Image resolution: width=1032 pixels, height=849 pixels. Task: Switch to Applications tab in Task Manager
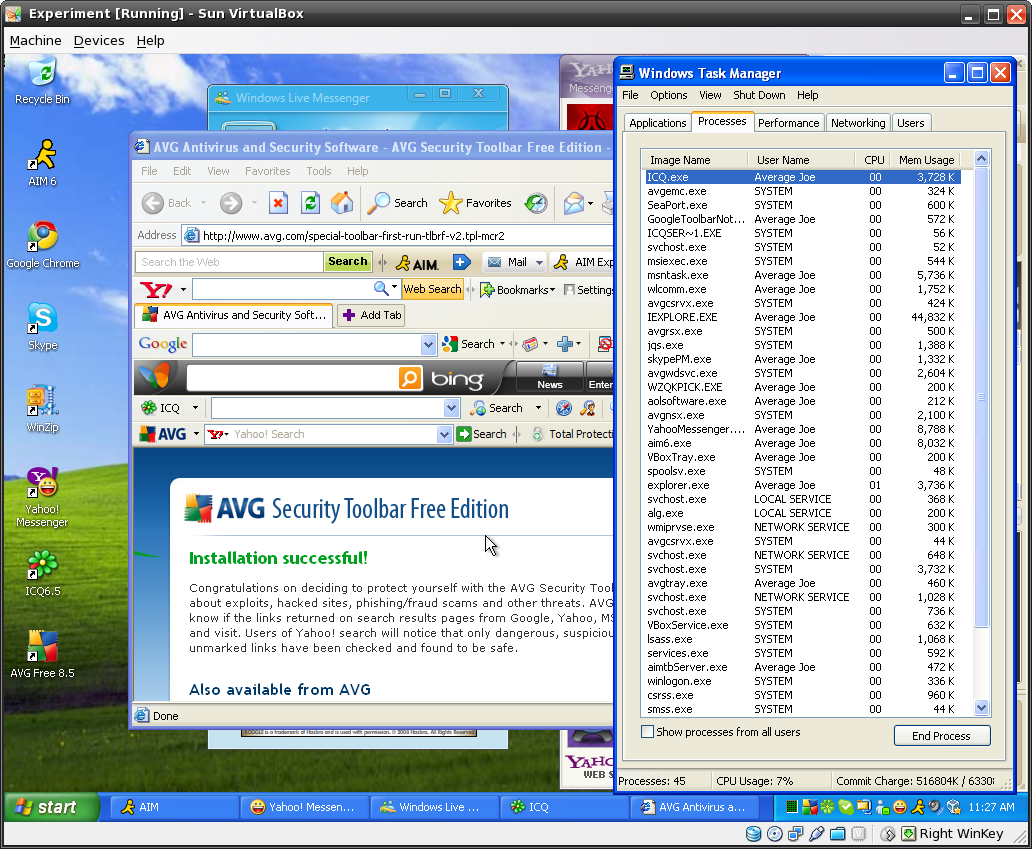tap(657, 123)
